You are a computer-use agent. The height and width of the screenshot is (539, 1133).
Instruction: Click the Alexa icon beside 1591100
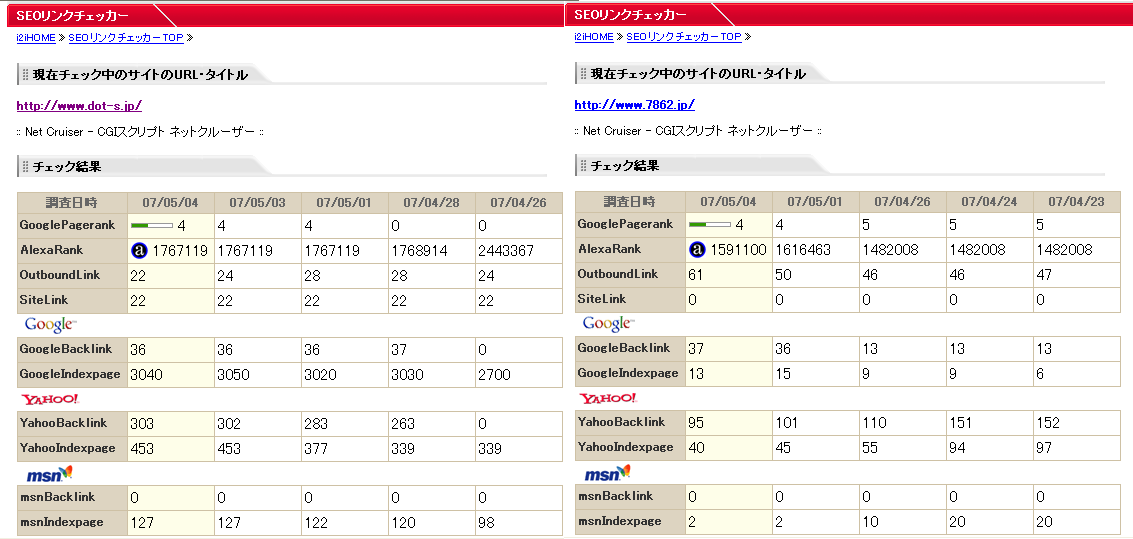[x=699, y=250]
